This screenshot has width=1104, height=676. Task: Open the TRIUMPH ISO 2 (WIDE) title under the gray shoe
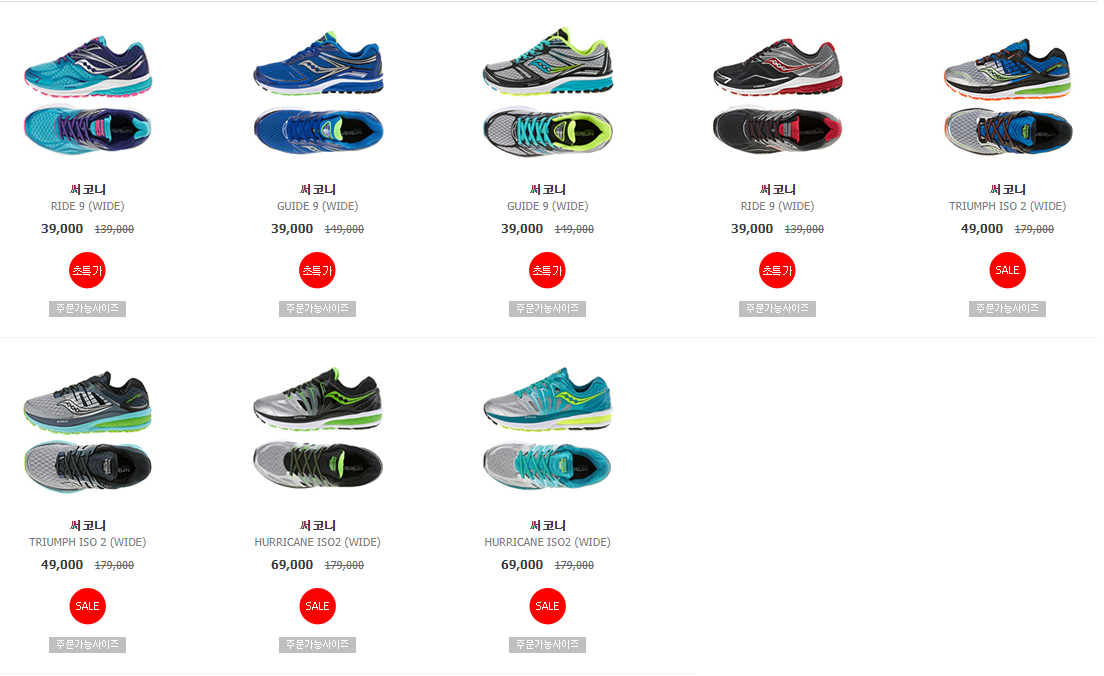click(x=87, y=542)
